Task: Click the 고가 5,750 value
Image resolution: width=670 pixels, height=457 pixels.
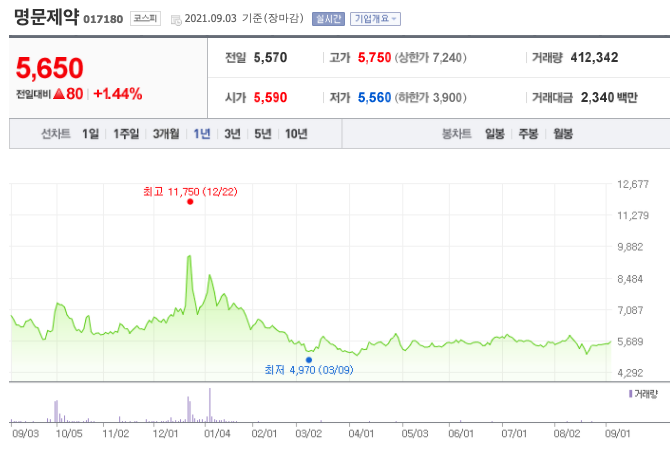Action: pyautogui.click(x=374, y=58)
